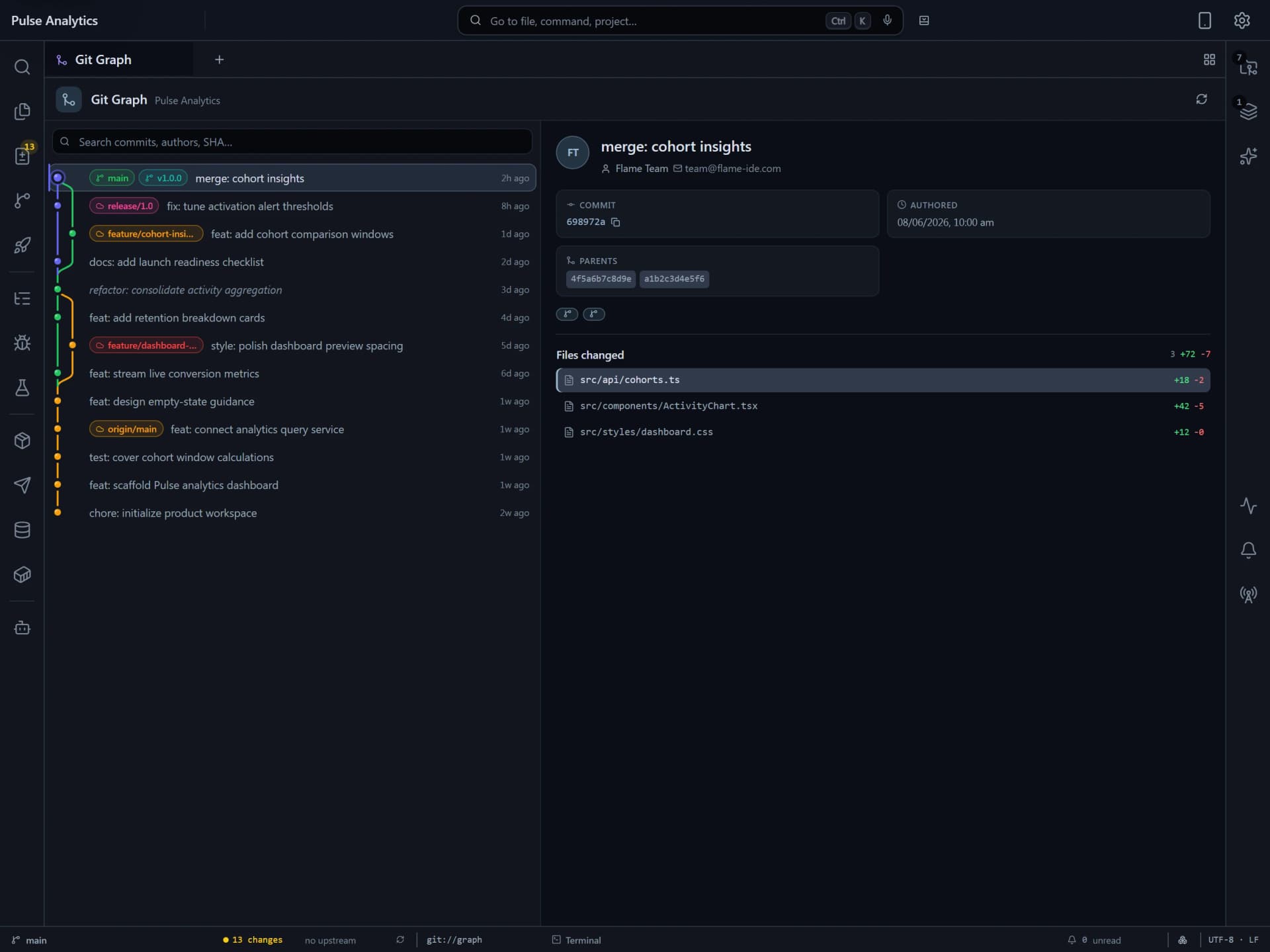Copy the commit SHA 698972a
The width and height of the screenshot is (1270, 952).
tap(615, 222)
